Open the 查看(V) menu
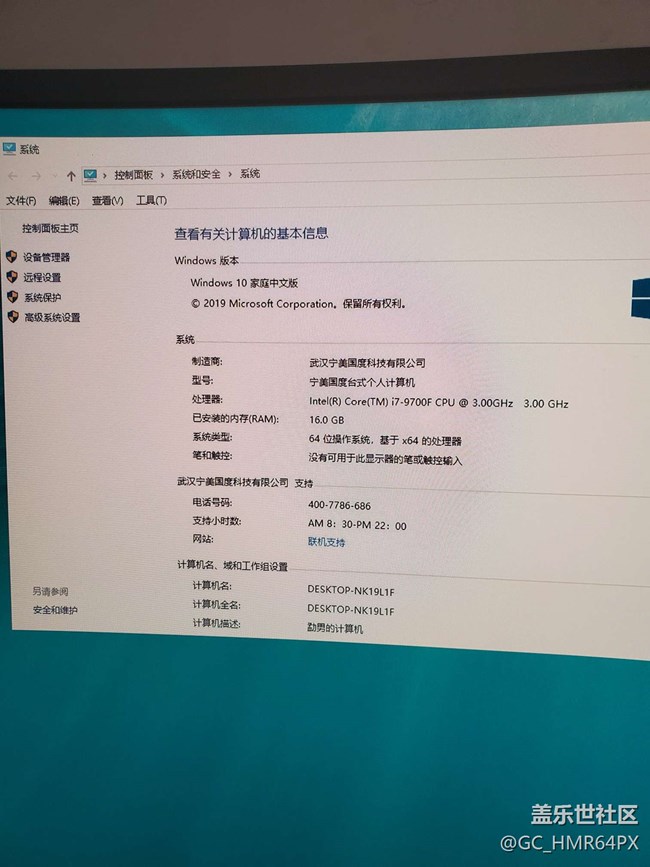Screen dimensions: 650x867 tap(107, 201)
